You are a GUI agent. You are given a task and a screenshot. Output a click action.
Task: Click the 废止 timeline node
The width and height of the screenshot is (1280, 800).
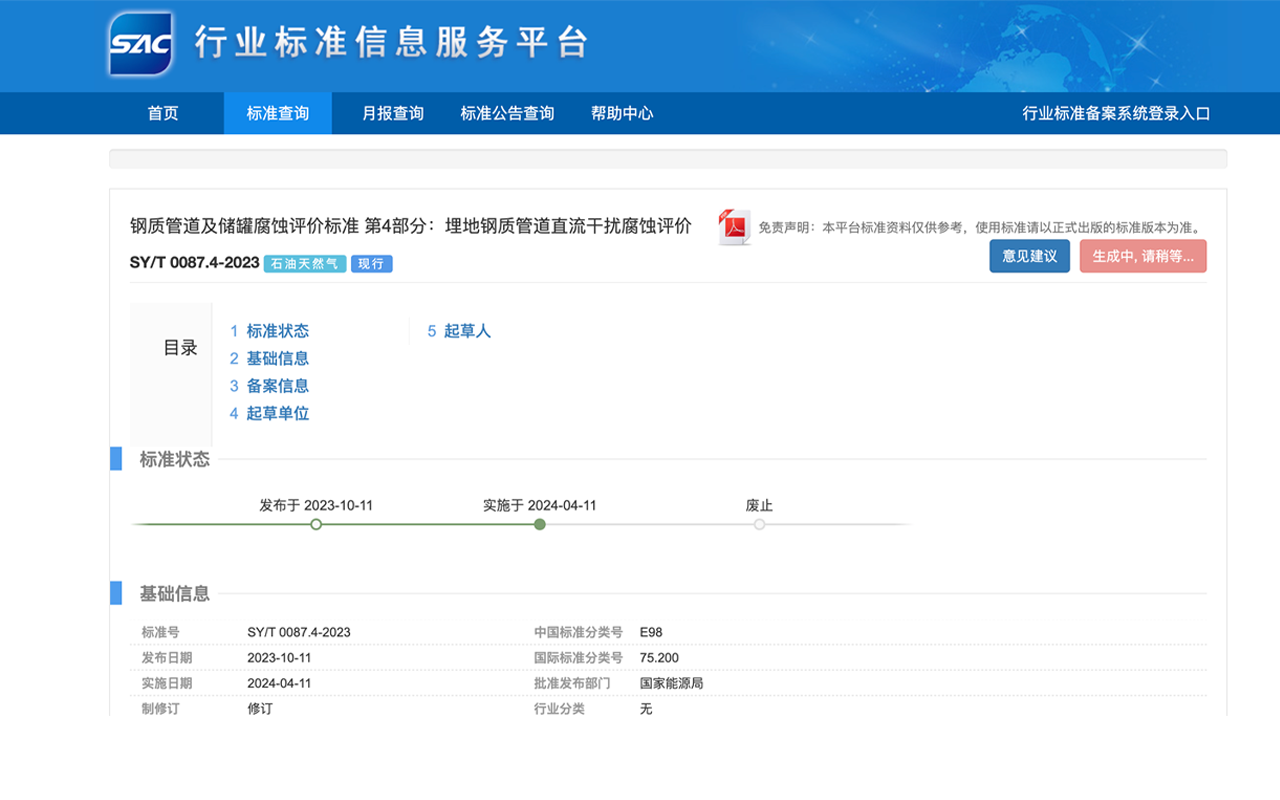759,524
